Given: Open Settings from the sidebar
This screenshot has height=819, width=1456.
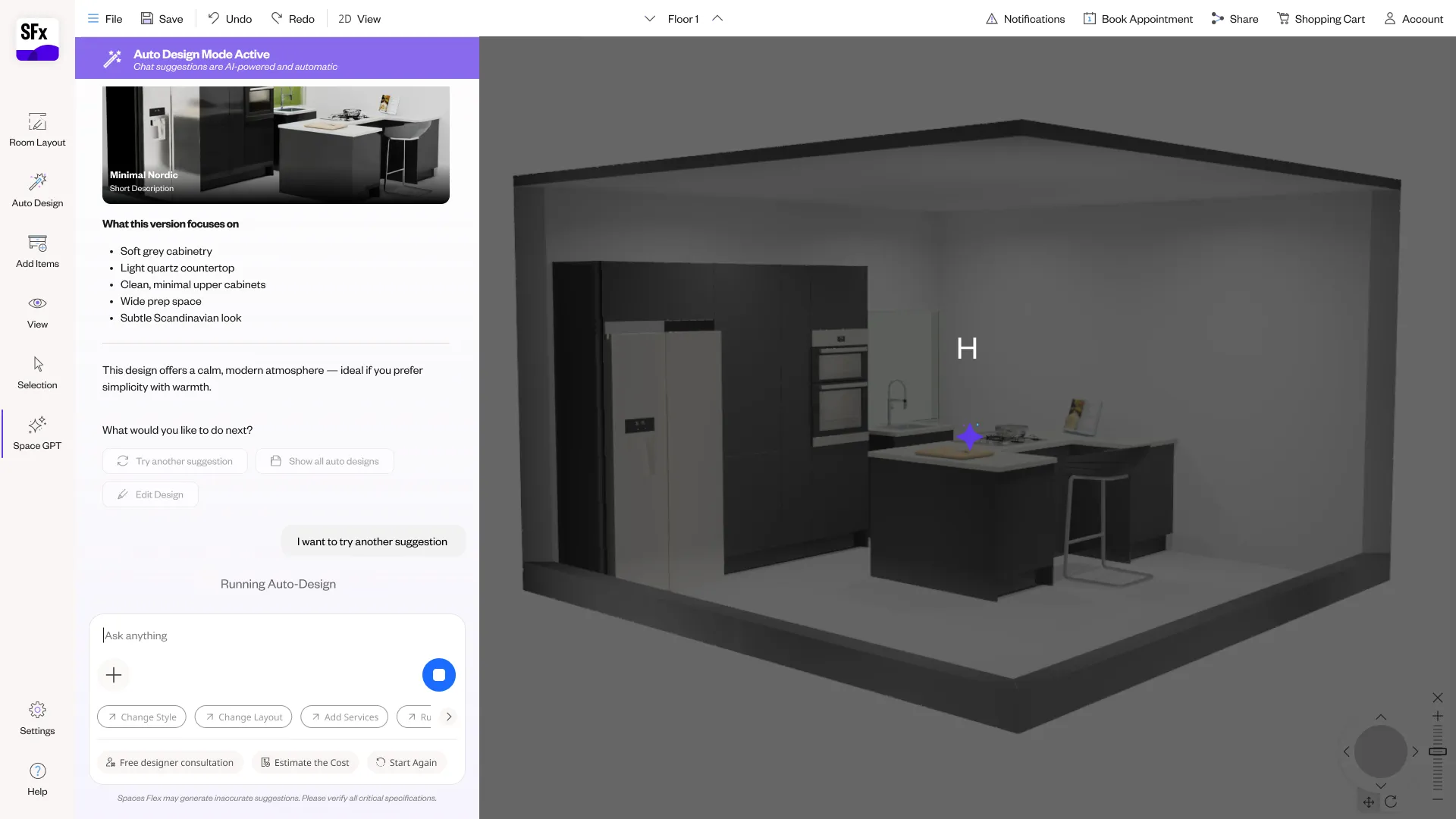Looking at the screenshot, I should [37, 718].
